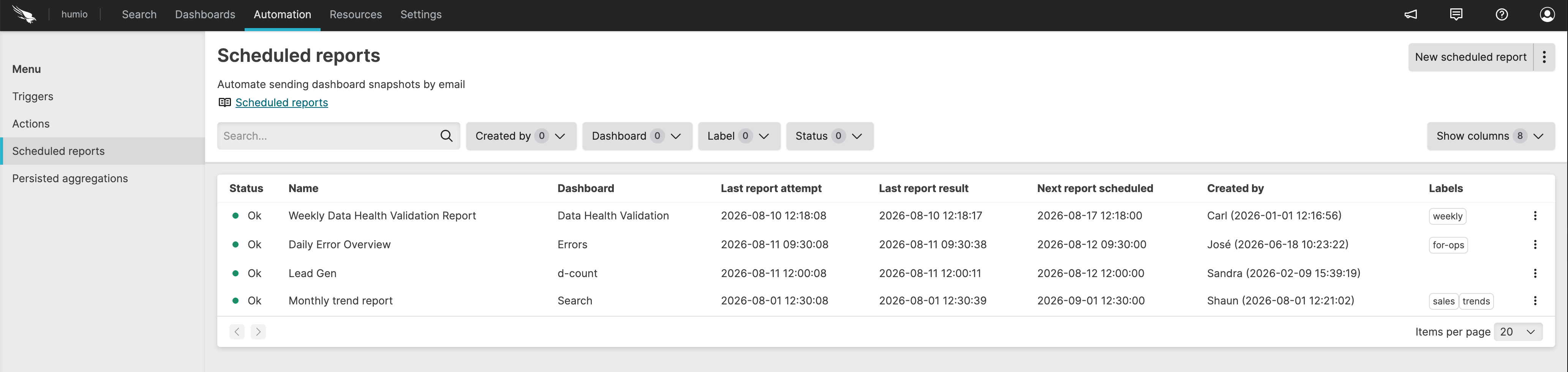The height and width of the screenshot is (372, 1568).
Task: Click the search magnifier icon
Action: [x=446, y=136]
